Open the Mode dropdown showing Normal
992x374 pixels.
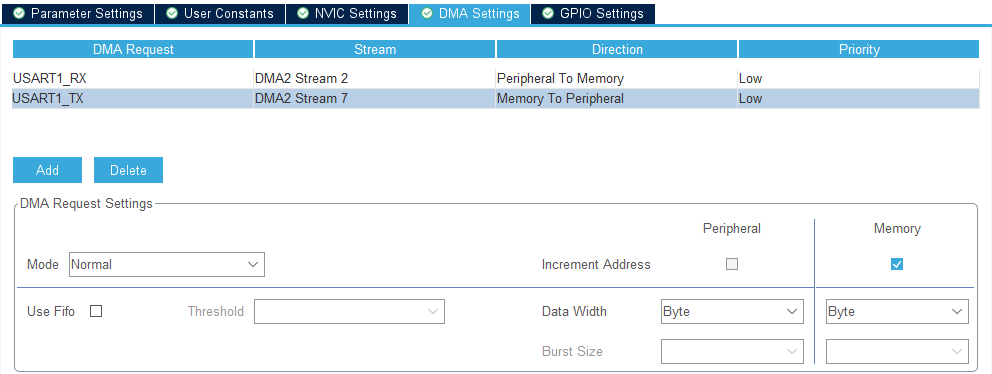pos(166,265)
